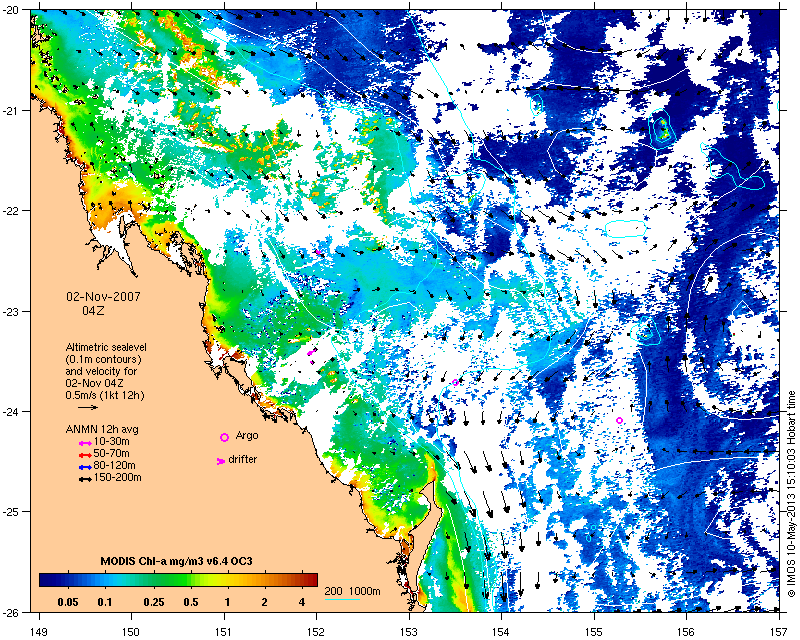Viewport: 800px width, 640px height.
Task: Select the drifter marker near -22.4 latitude
Action: coord(318,252)
